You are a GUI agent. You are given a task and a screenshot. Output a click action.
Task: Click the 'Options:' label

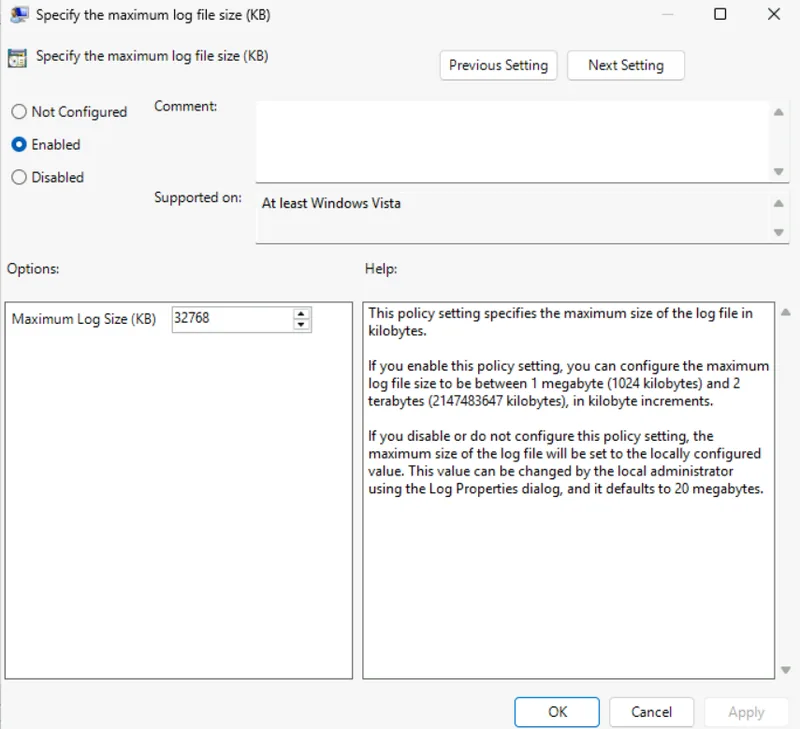tap(33, 268)
